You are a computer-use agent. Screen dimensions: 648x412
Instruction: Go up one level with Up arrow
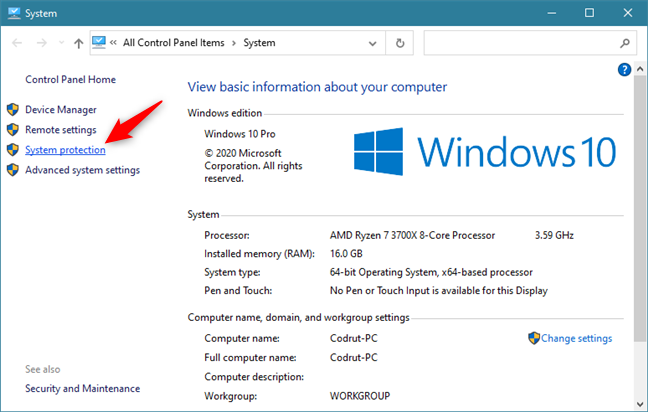(x=79, y=44)
